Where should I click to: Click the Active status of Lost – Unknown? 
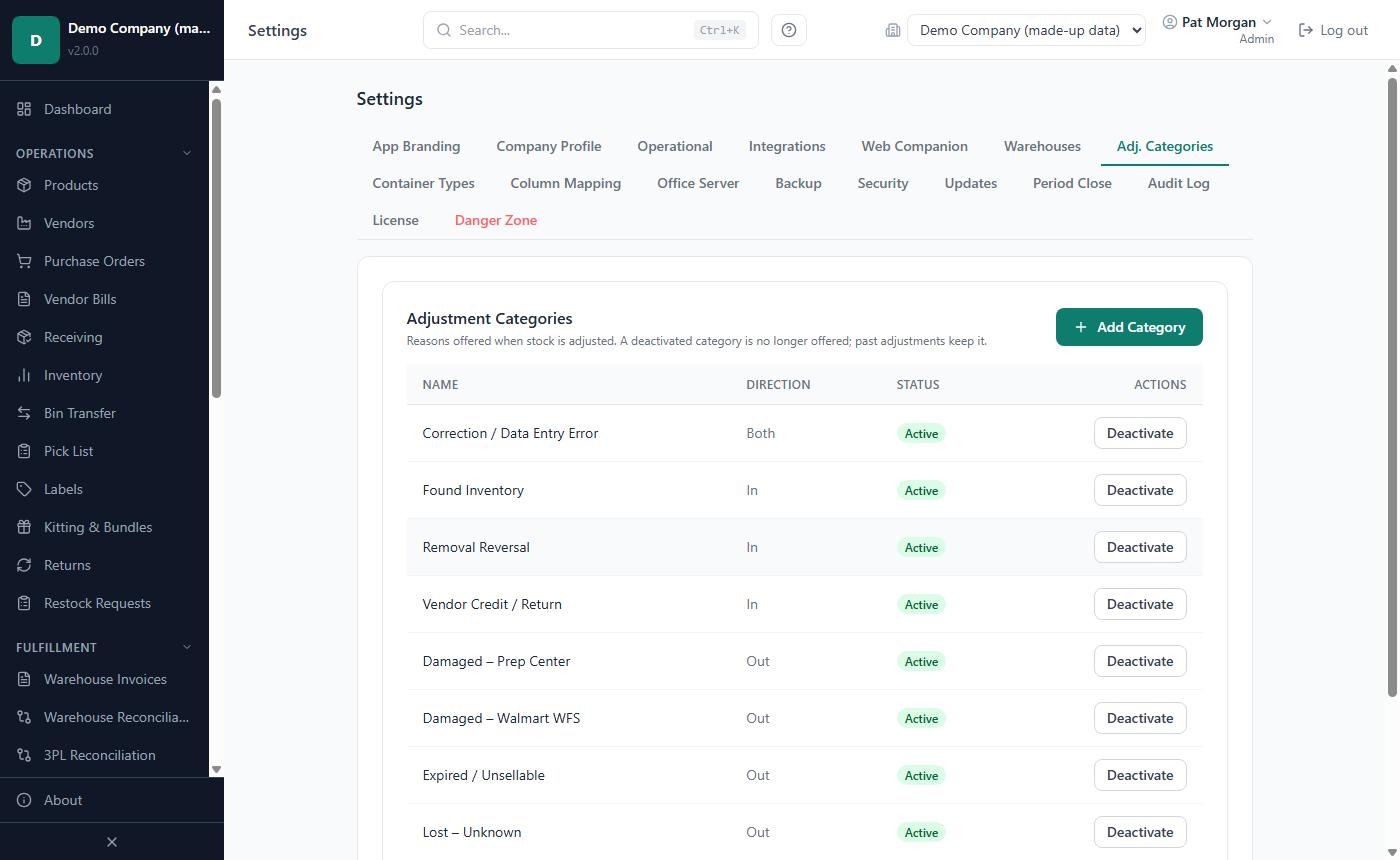point(921,832)
